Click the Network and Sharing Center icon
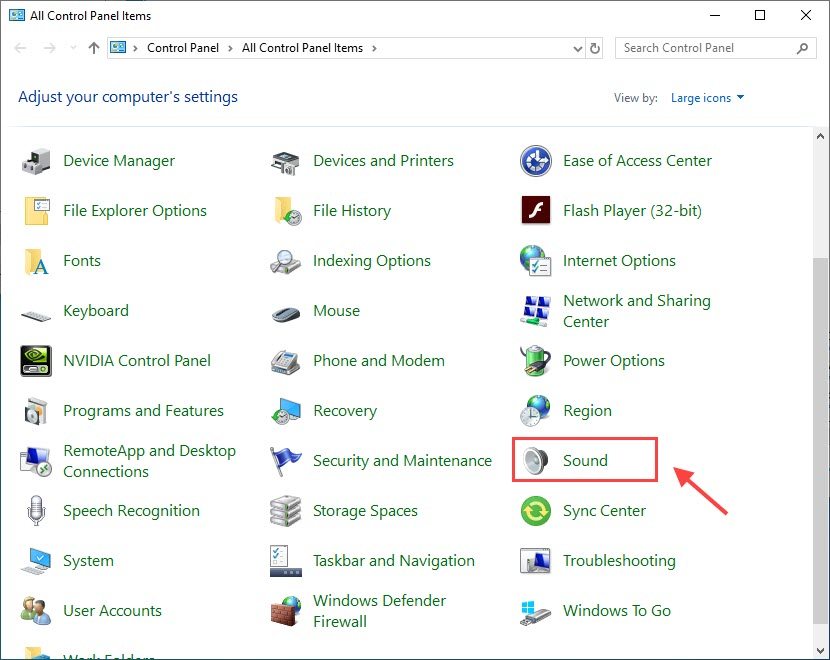 click(536, 311)
